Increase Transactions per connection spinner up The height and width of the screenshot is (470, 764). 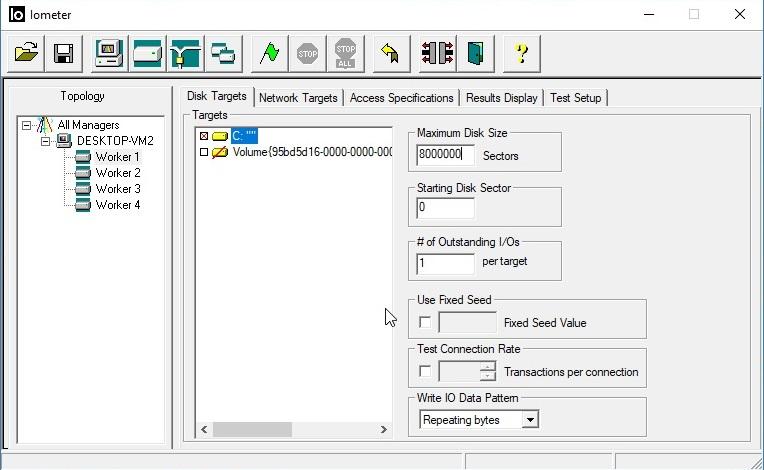488,366
